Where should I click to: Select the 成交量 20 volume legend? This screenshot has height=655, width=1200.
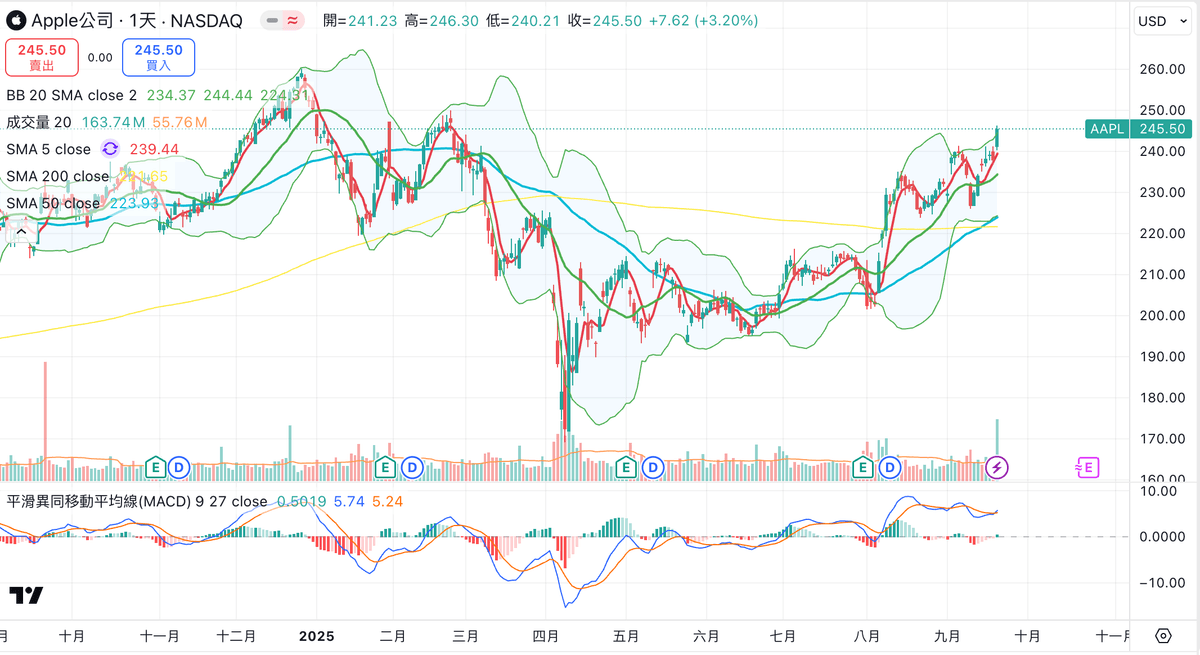pos(39,122)
